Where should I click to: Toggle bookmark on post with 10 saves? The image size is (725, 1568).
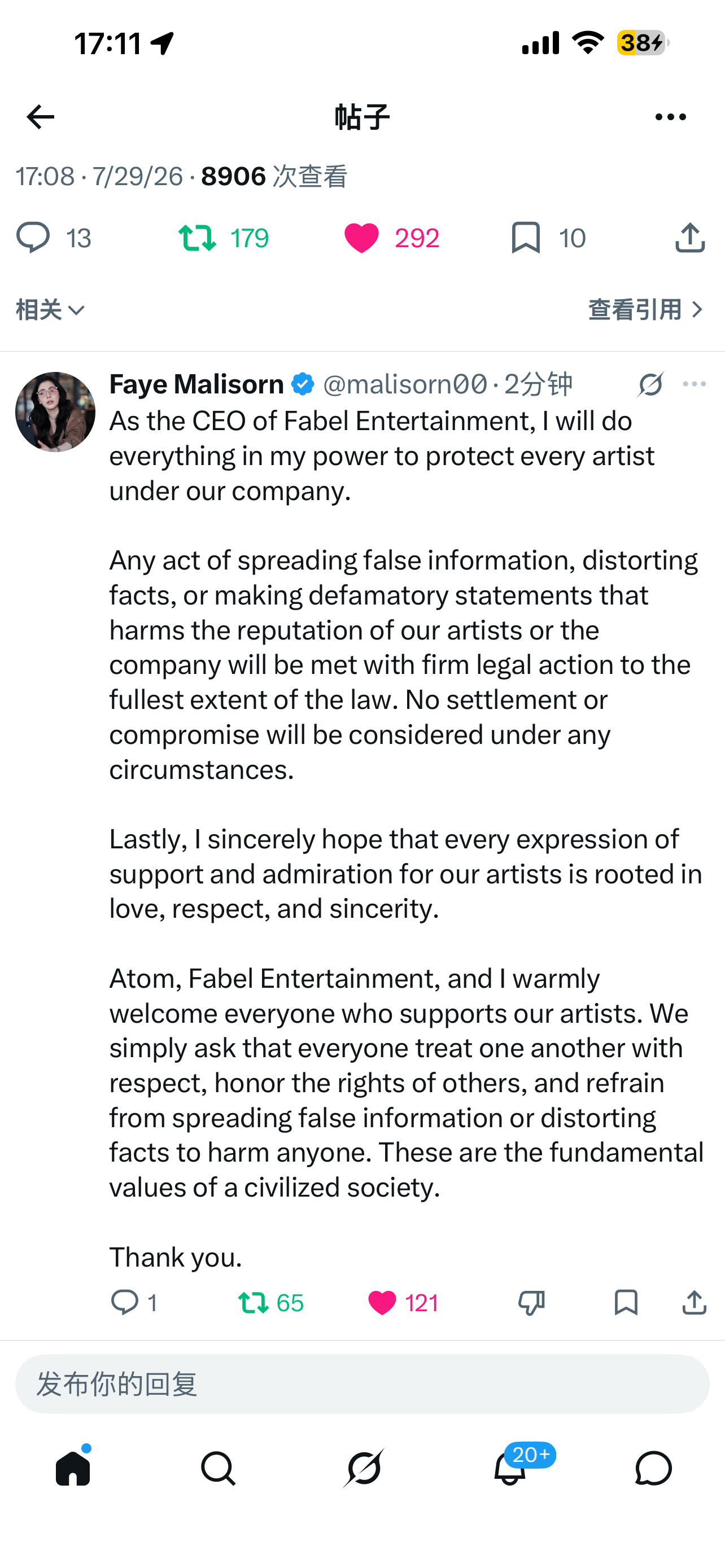click(x=548, y=238)
